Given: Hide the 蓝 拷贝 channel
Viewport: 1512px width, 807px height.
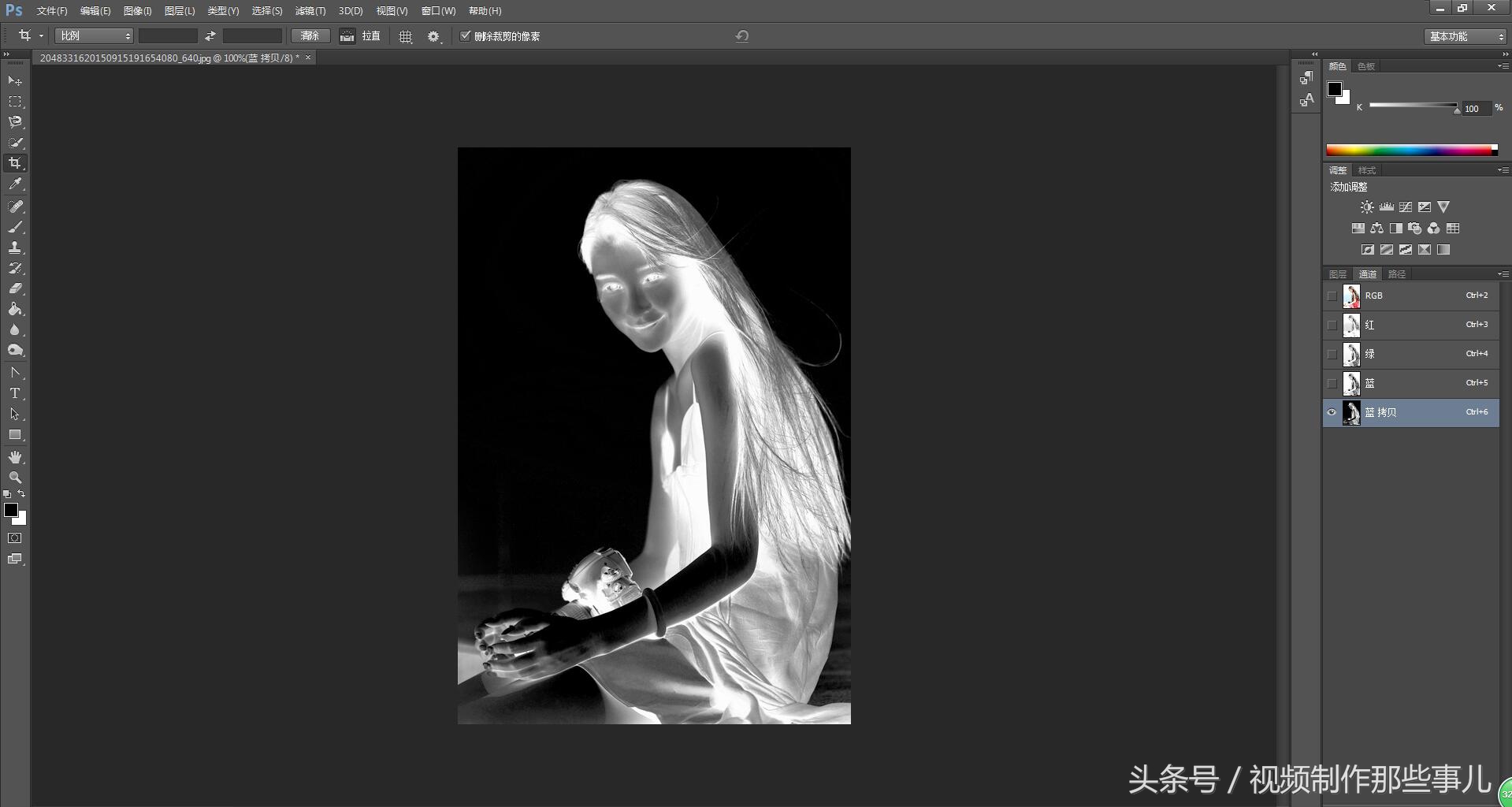Looking at the screenshot, I should [x=1332, y=412].
